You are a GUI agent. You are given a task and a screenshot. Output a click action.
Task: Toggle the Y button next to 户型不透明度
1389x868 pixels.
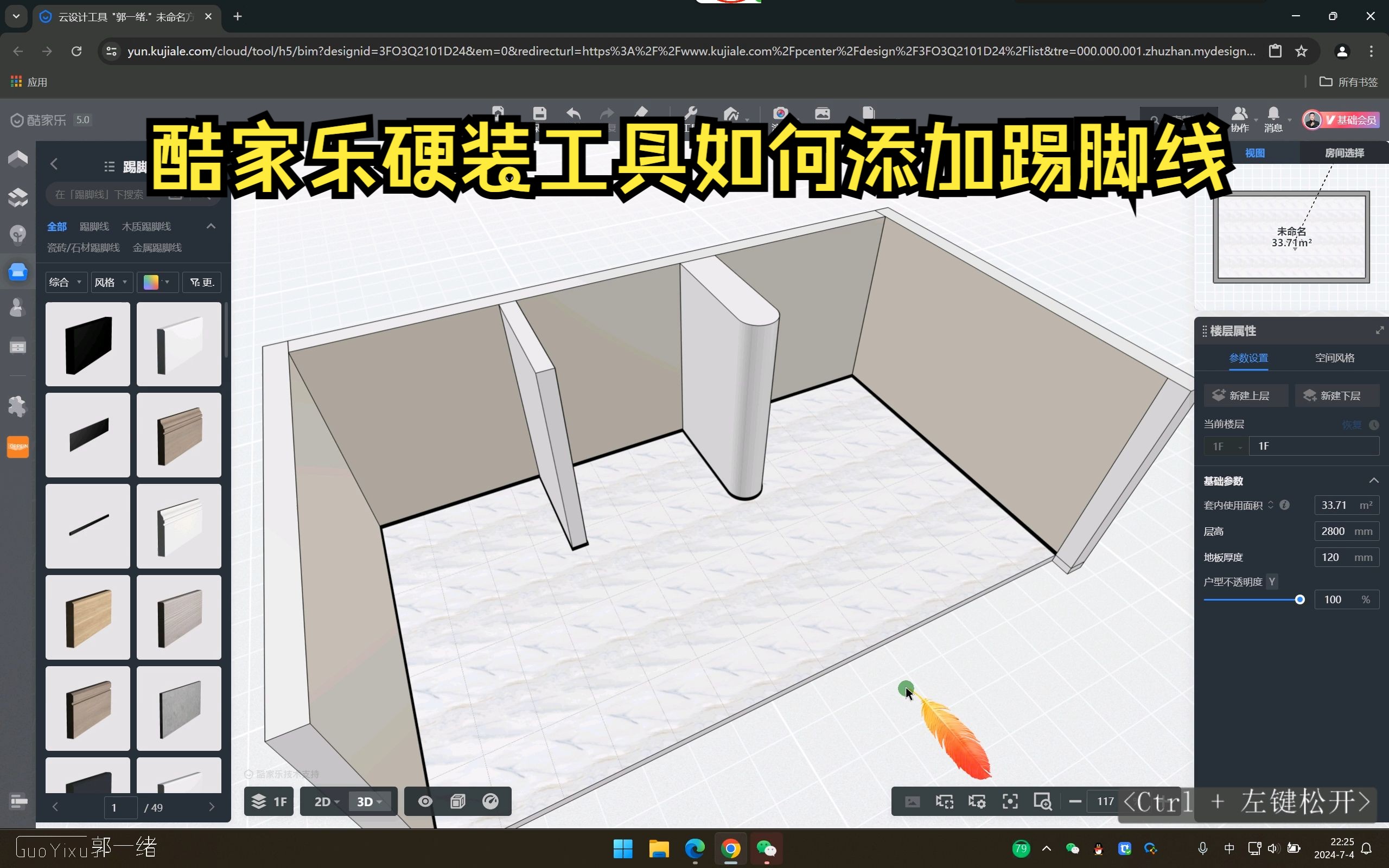[1272, 582]
